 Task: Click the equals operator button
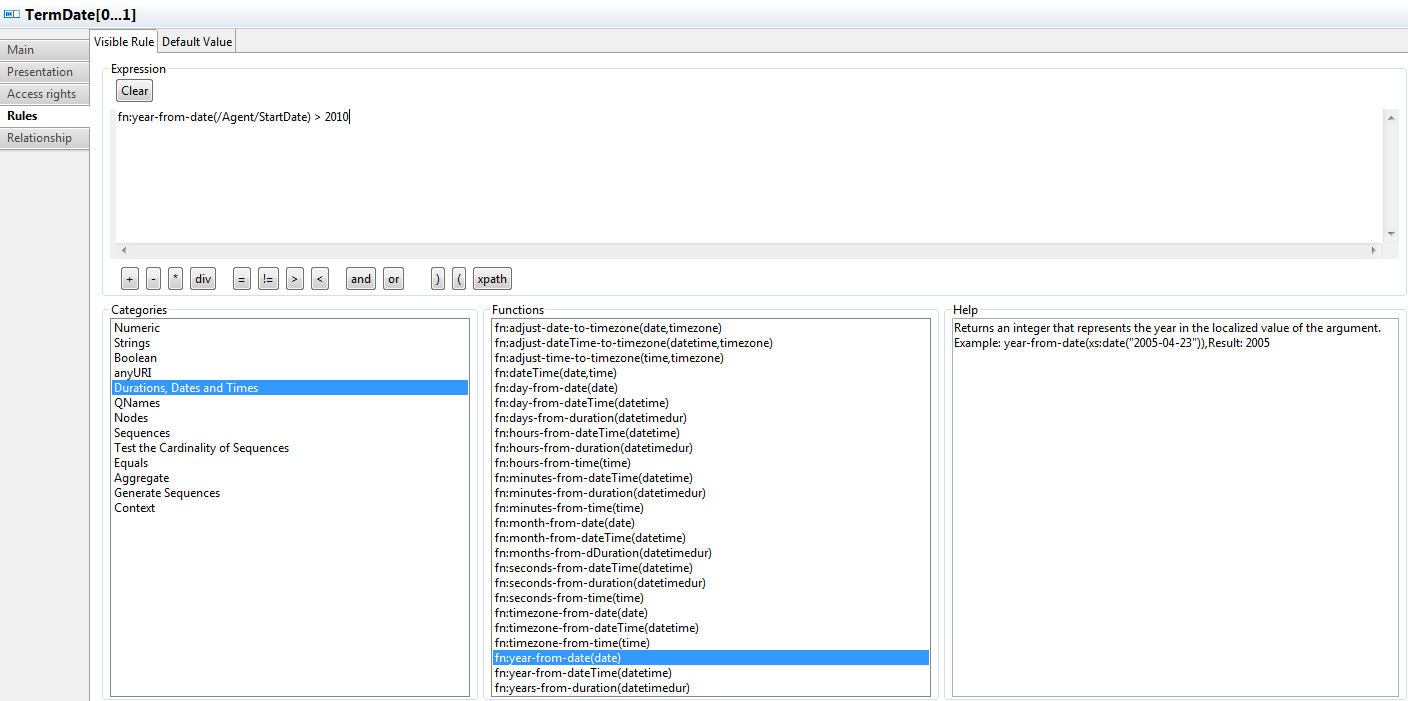point(241,279)
